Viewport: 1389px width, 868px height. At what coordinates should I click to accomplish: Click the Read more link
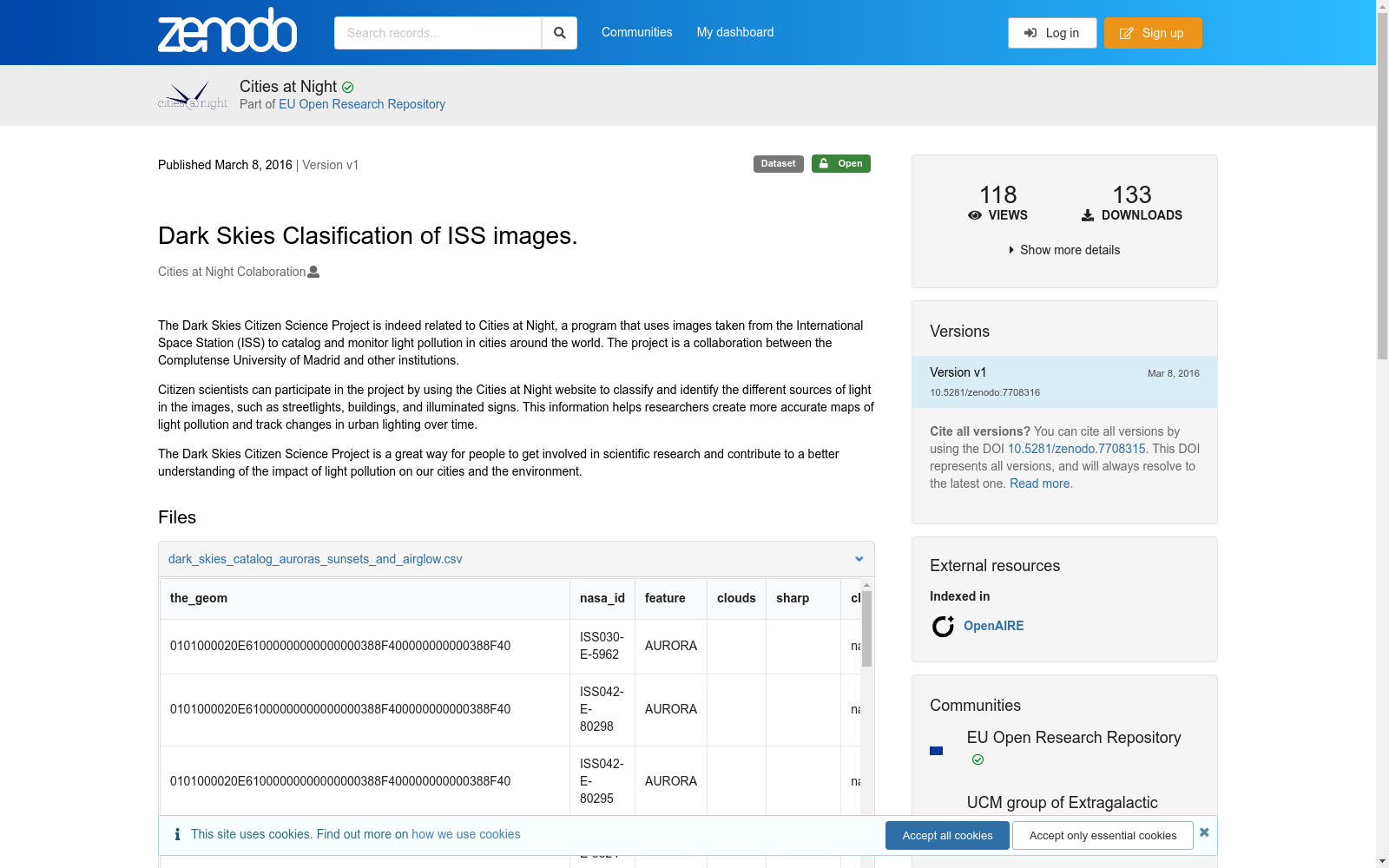tap(1040, 483)
